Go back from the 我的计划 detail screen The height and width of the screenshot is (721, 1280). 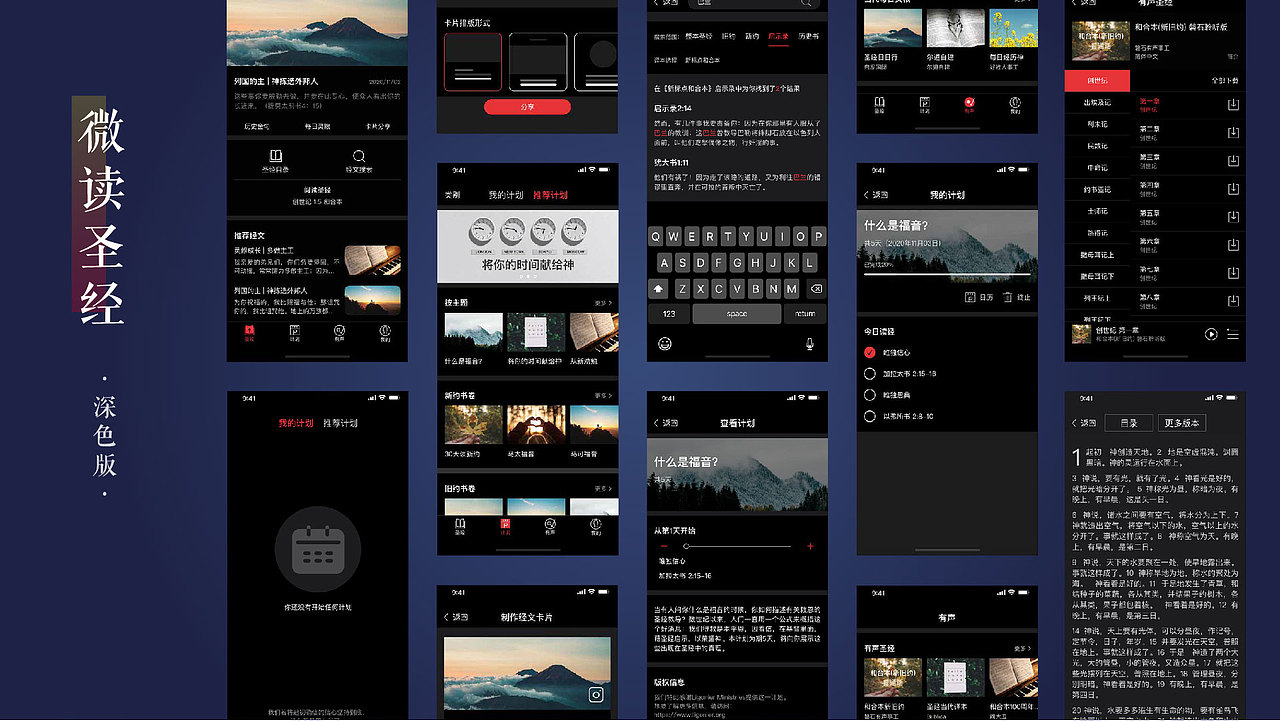pyautogui.click(x=876, y=194)
